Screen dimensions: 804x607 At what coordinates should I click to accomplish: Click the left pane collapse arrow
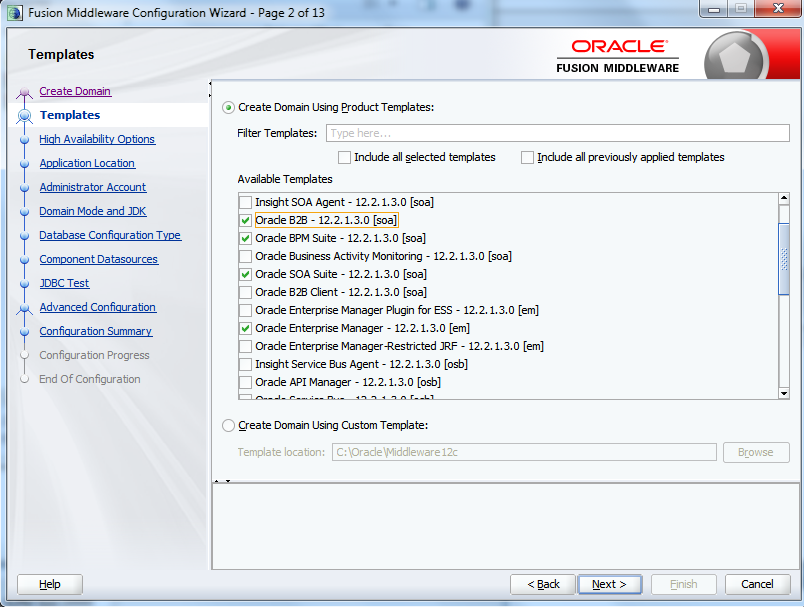tap(210, 84)
